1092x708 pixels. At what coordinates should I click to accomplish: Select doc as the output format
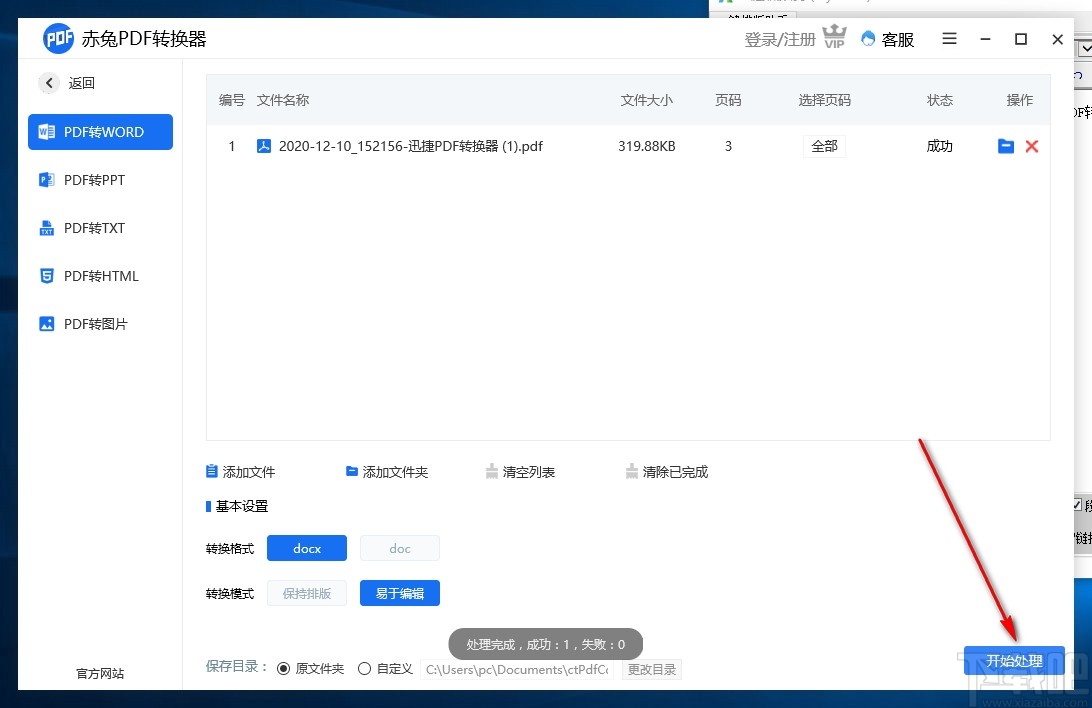coord(399,548)
